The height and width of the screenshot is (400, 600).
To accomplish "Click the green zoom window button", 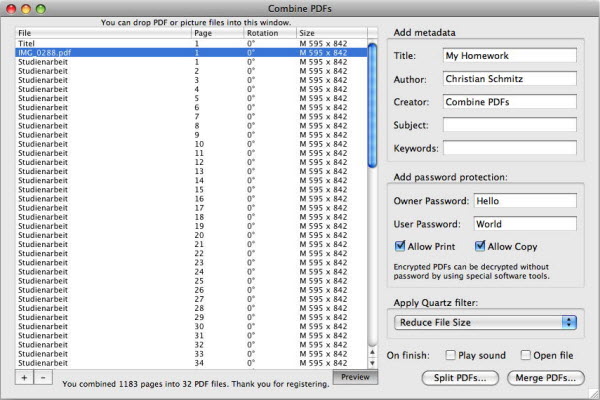I will click(41, 9).
